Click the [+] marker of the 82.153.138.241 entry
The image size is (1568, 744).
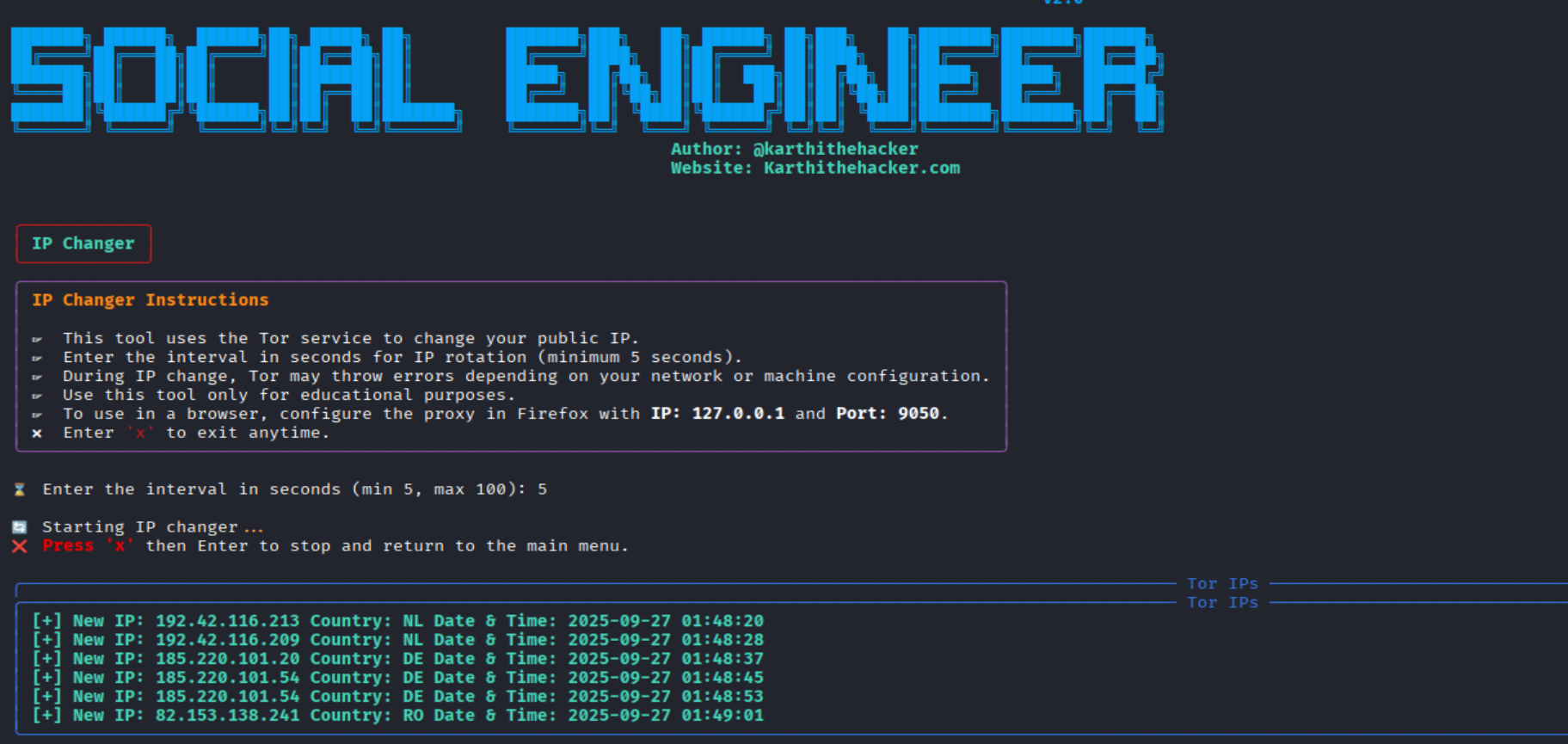click(46, 716)
